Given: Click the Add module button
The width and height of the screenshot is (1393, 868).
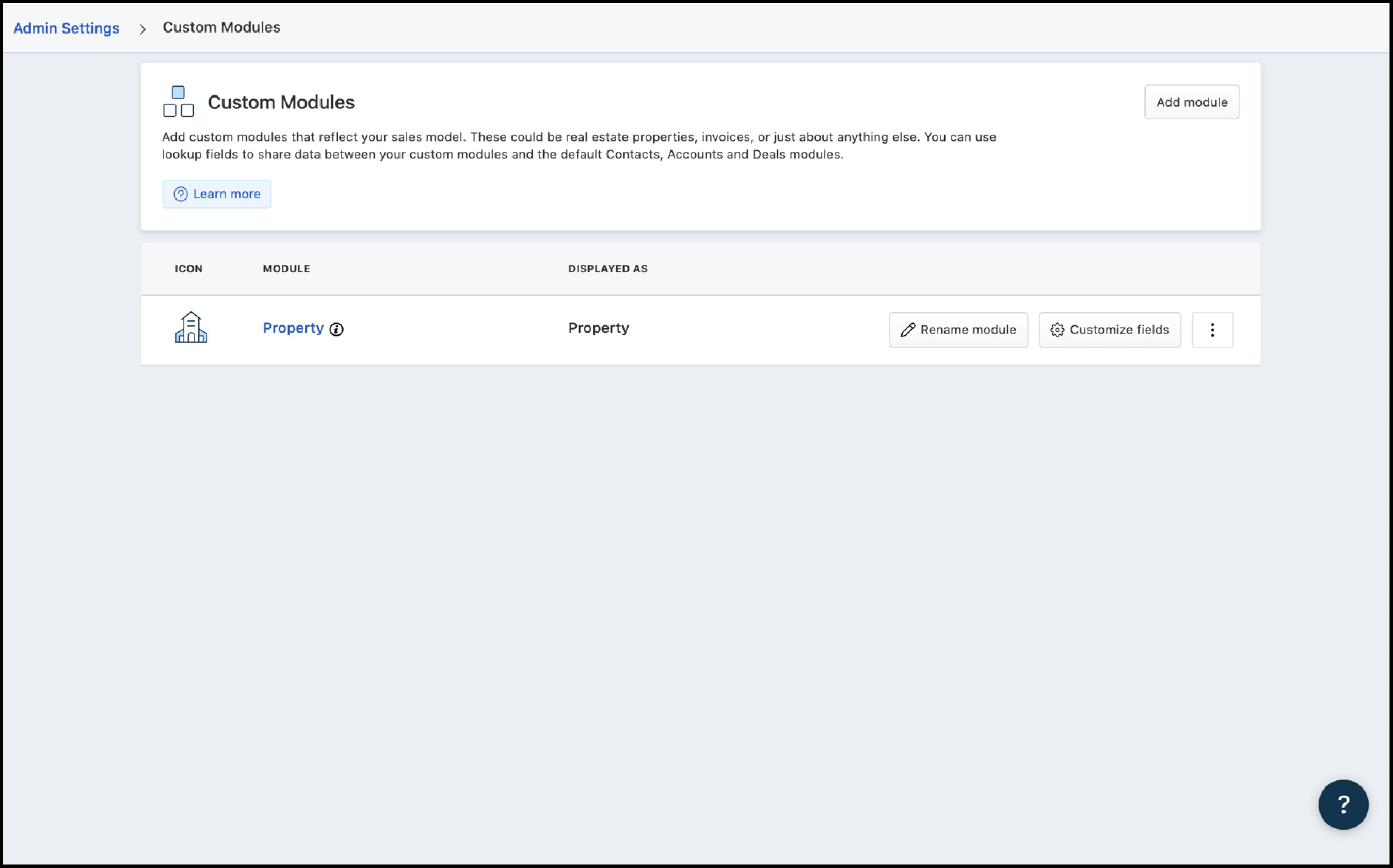Looking at the screenshot, I should click(1192, 102).
